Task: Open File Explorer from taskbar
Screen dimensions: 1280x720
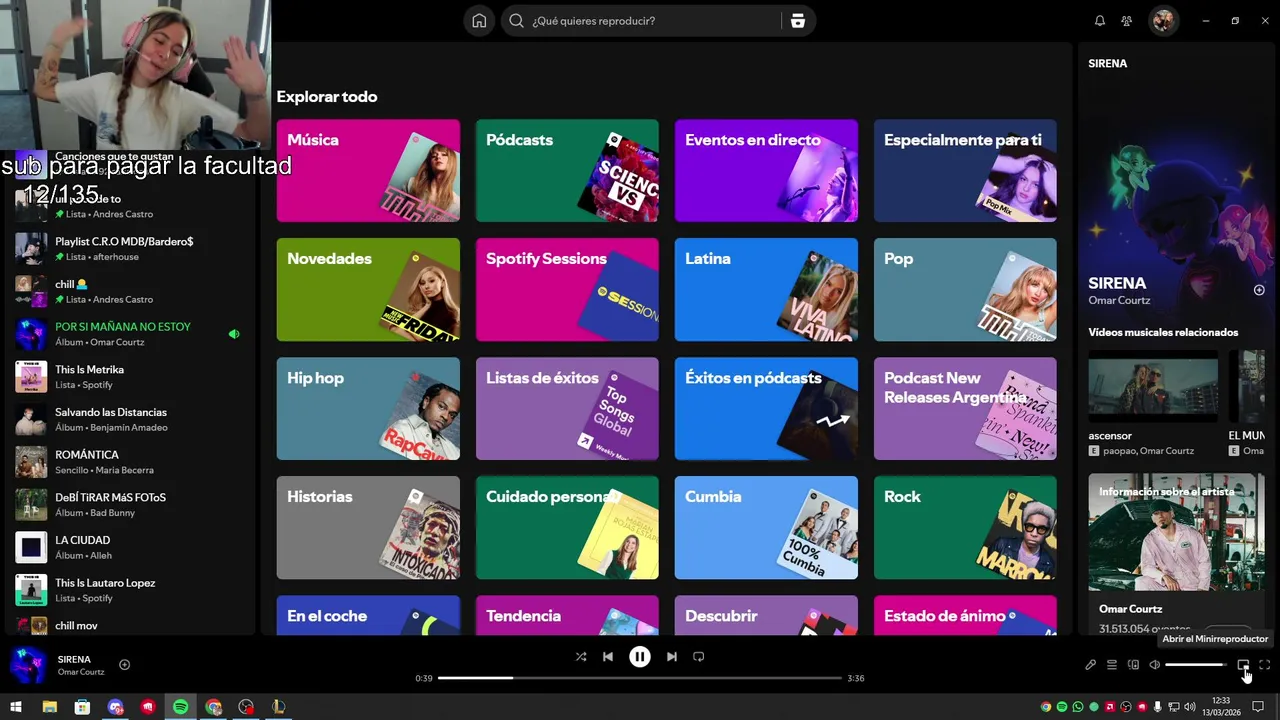Action: (49, 707)
